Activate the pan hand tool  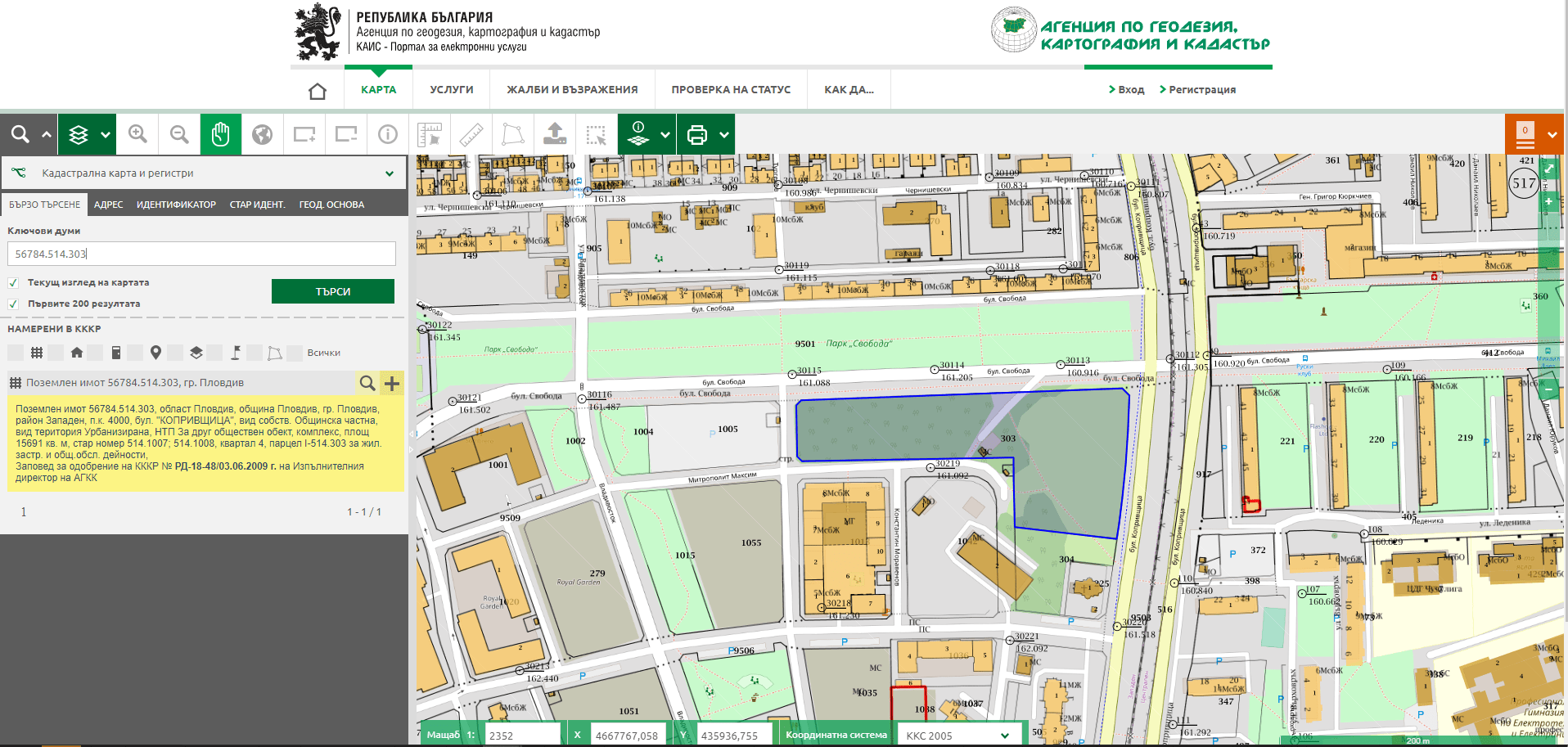click(221, 134)
